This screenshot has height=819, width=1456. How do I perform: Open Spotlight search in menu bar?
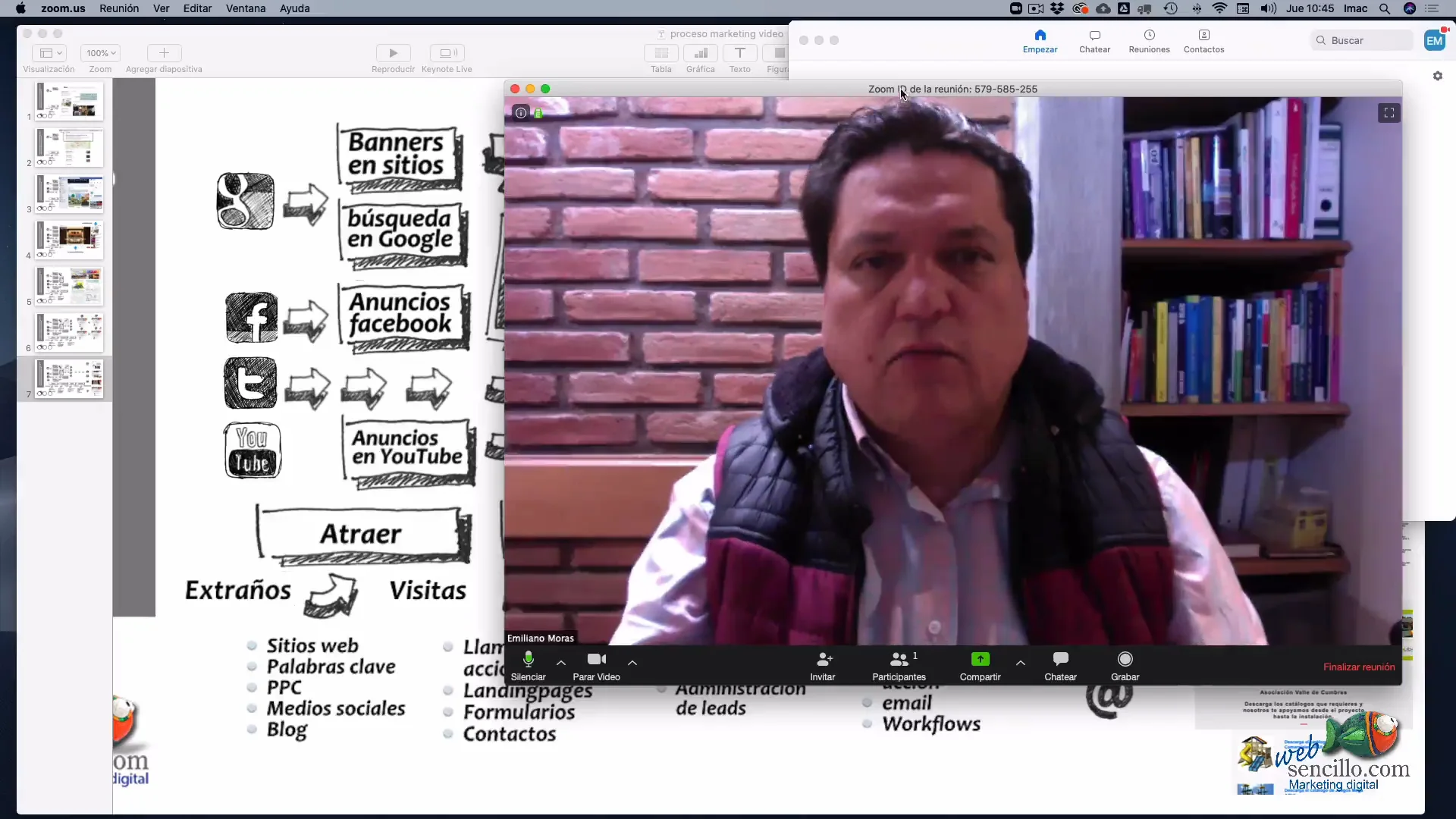(x=1385, y=8)
